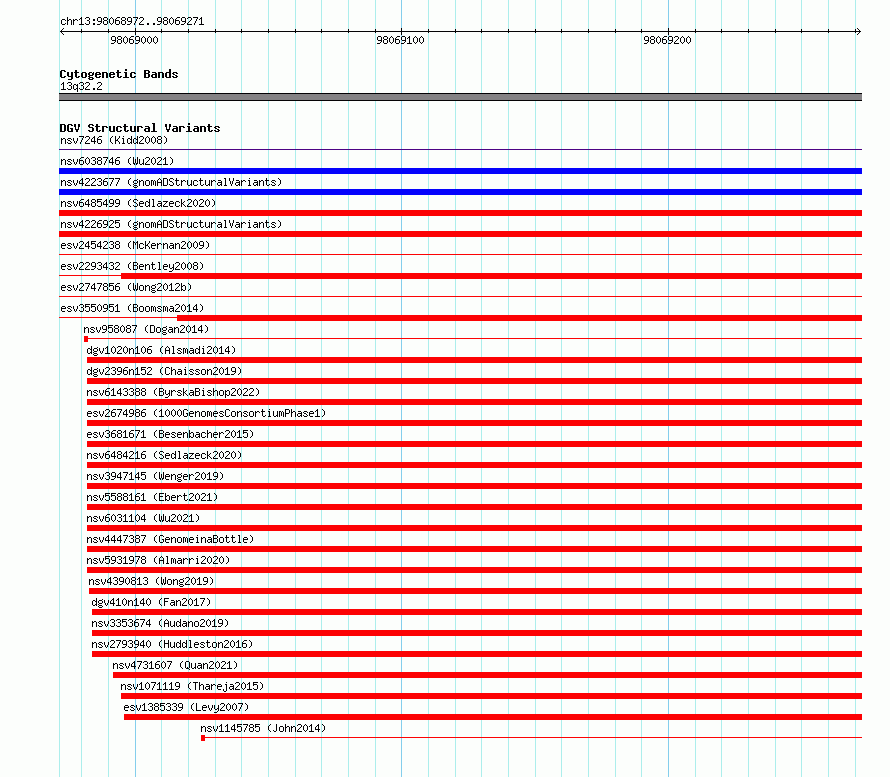Open variant nsv1071119 (Thareja2015)
Image resolution: width=890 pixels, height=777 pixels.
[192, 686]
